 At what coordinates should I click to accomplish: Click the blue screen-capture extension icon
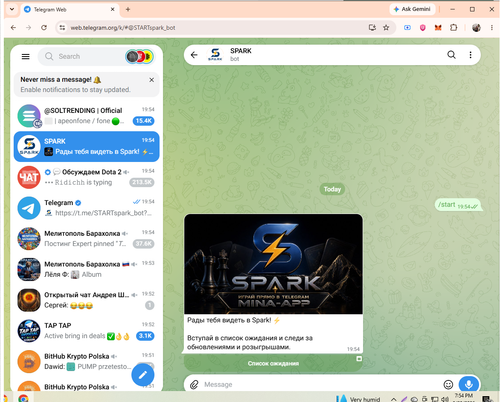(x=407, y=28)
